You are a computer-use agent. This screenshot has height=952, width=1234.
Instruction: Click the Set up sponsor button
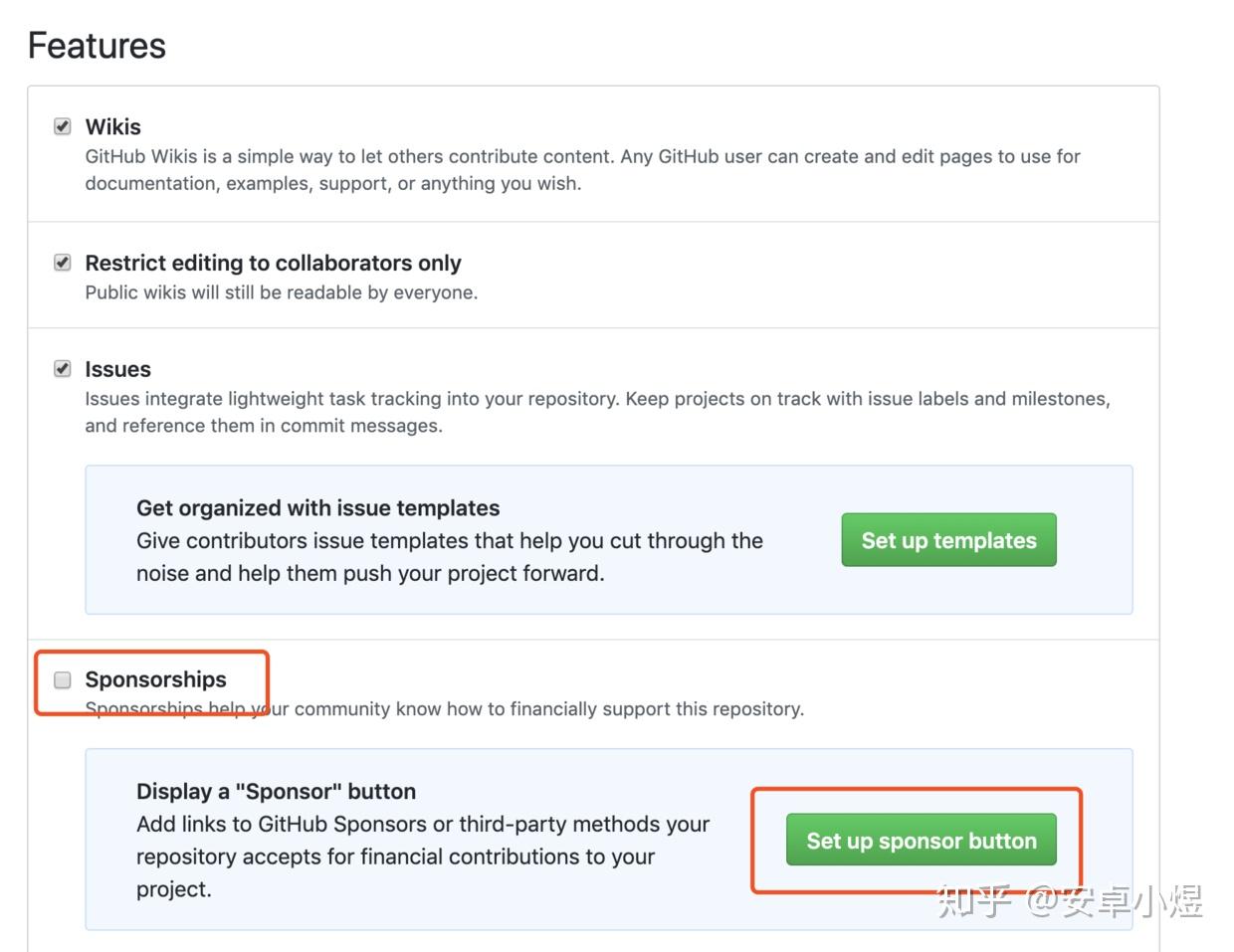922,840
